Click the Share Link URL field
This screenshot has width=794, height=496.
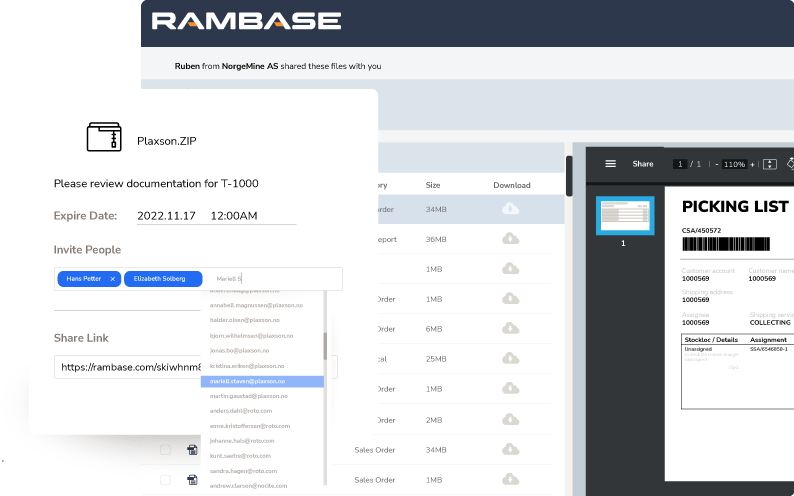[195, 367]
